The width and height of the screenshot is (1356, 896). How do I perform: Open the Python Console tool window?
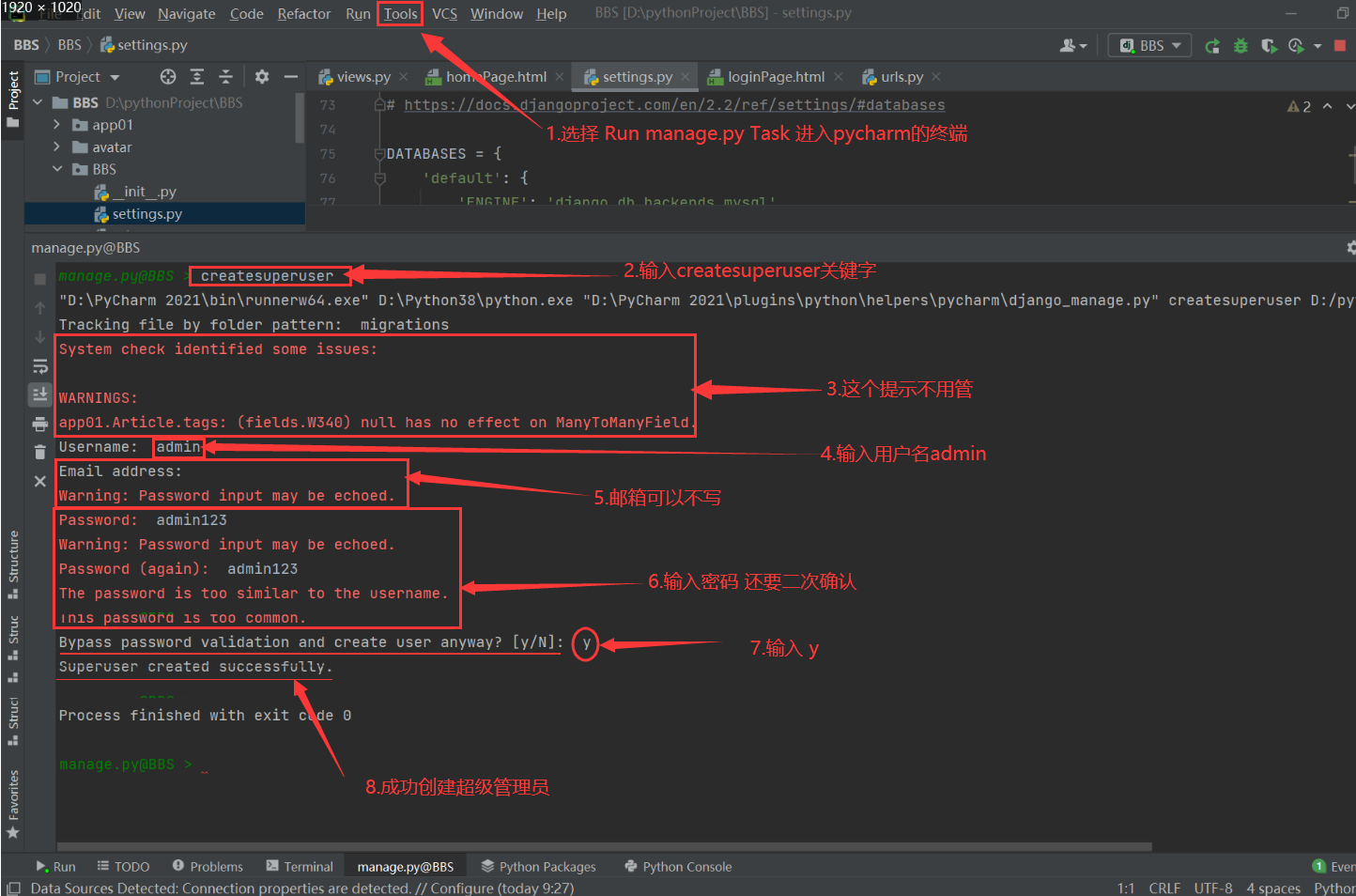[x=678, y=867]
